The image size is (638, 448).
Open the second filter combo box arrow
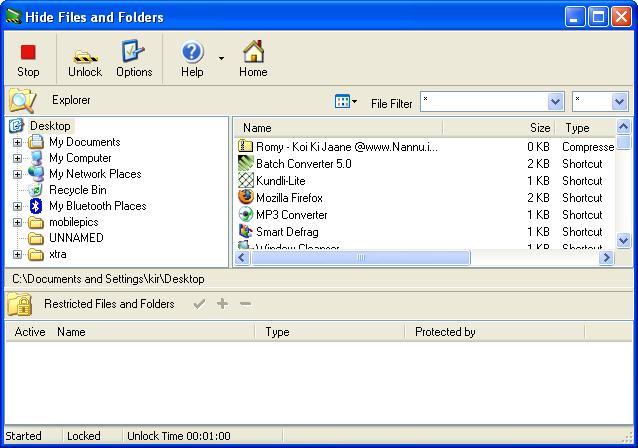click(x=619, y=101)
